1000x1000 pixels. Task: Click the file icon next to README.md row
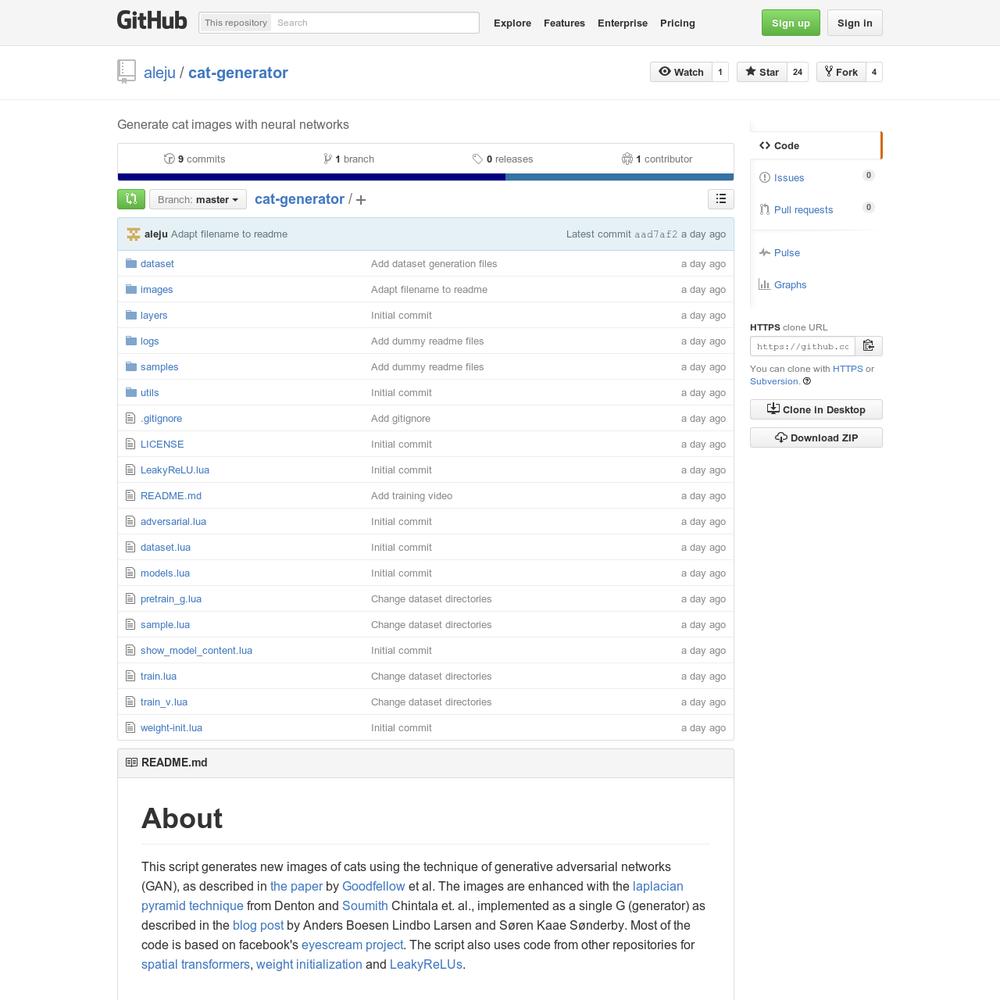[131, 496]
